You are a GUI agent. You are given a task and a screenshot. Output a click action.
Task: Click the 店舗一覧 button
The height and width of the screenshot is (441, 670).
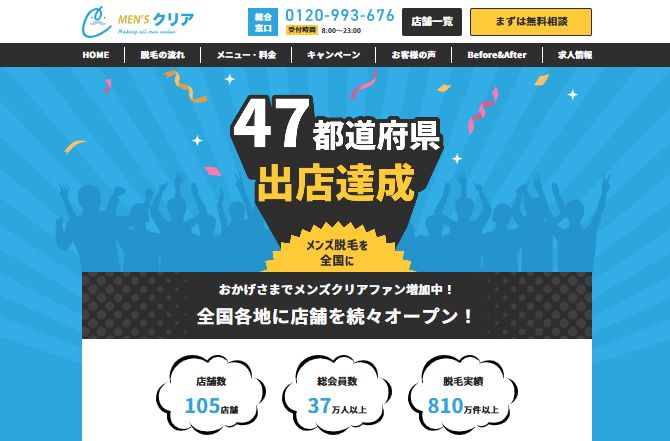pos(432,22)
